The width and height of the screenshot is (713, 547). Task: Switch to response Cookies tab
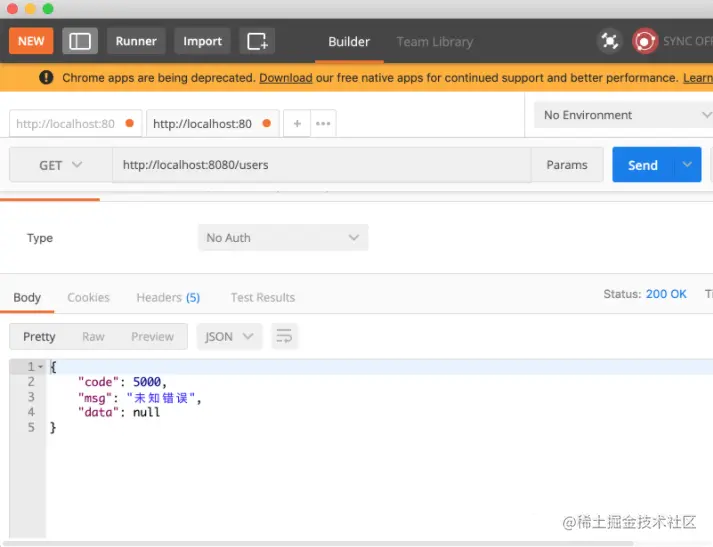(88, 297)
